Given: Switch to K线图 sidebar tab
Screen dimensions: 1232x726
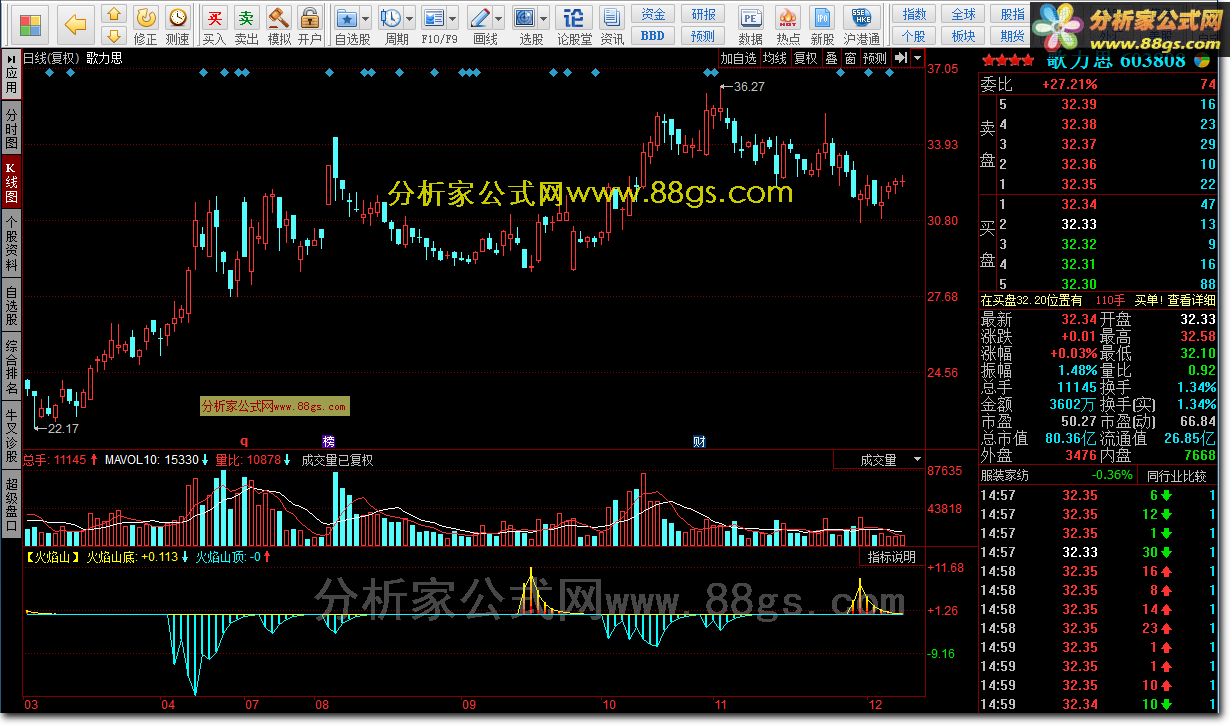Looking at the screenshot, I should tap(11, 181).
